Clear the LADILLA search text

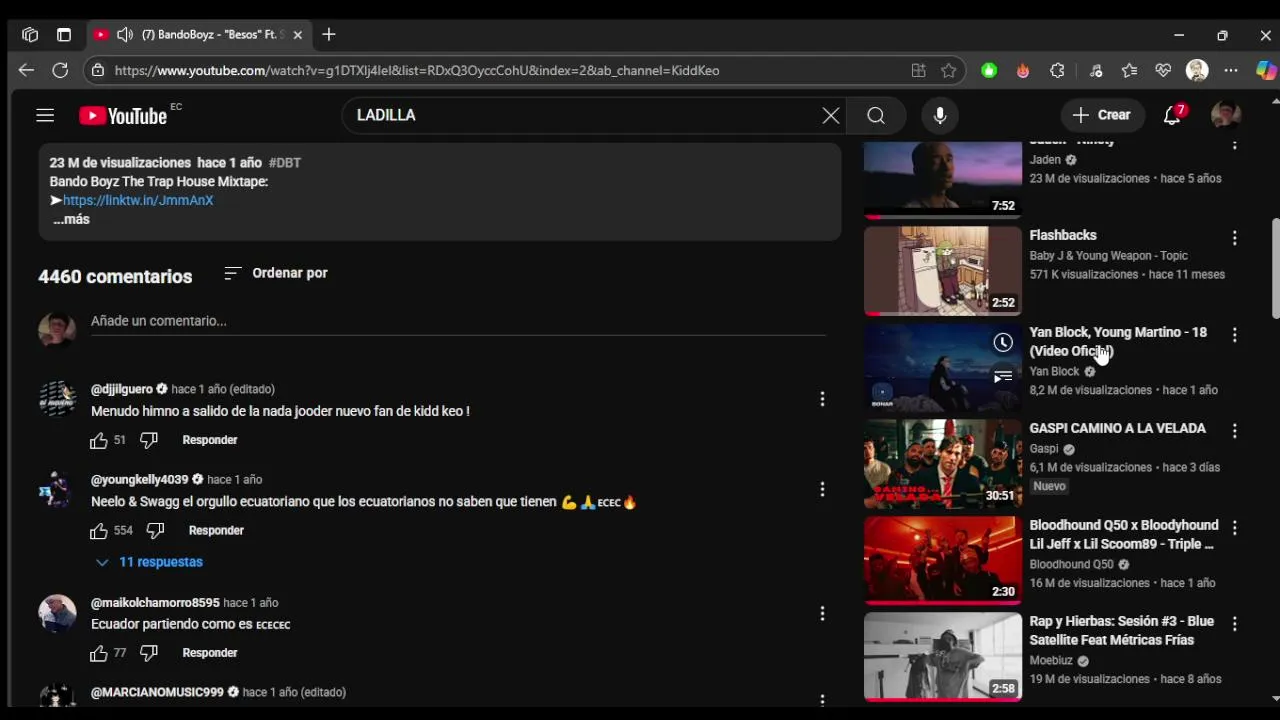click(830, 115)
